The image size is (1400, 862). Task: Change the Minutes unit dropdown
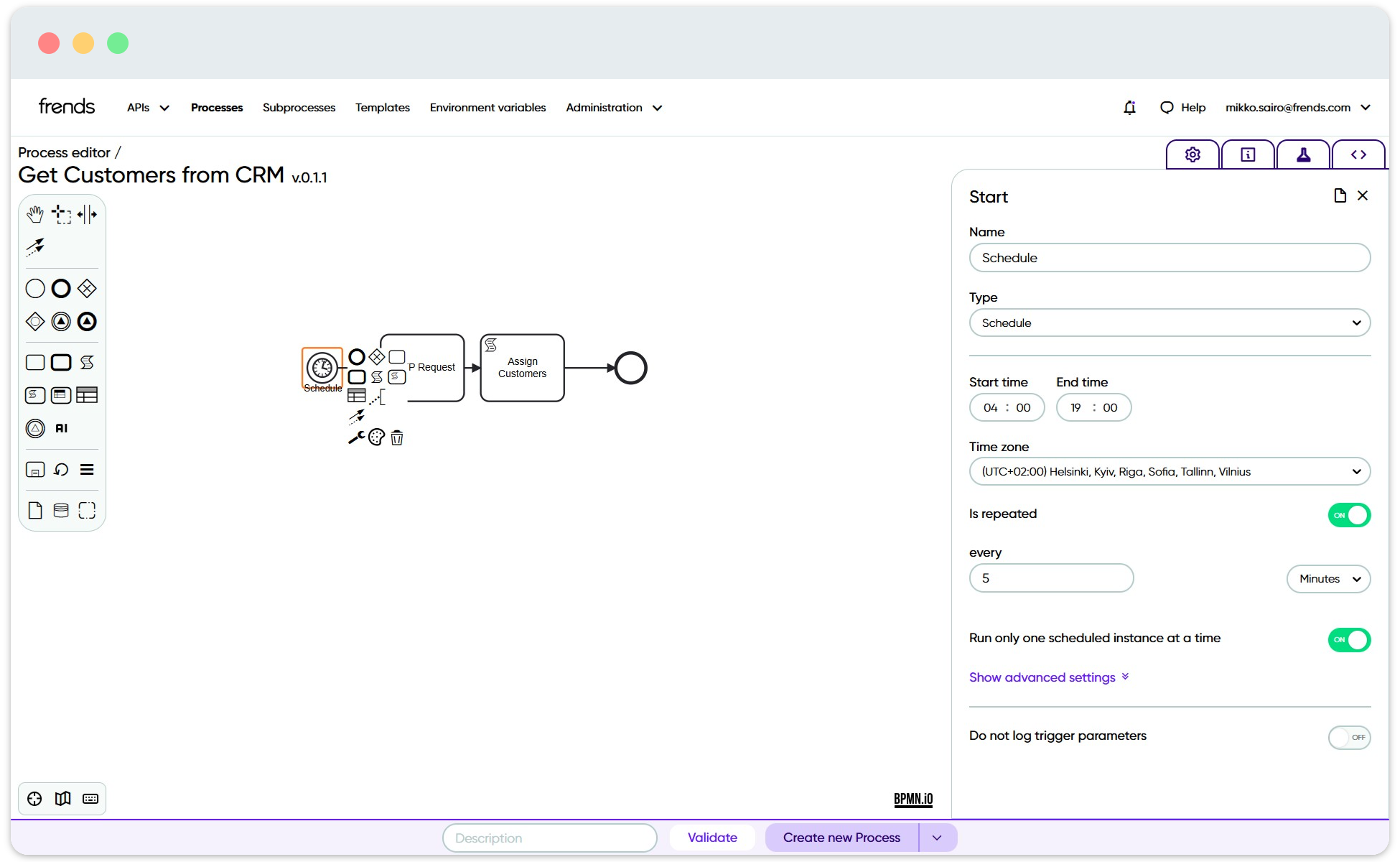(1327, 579)
